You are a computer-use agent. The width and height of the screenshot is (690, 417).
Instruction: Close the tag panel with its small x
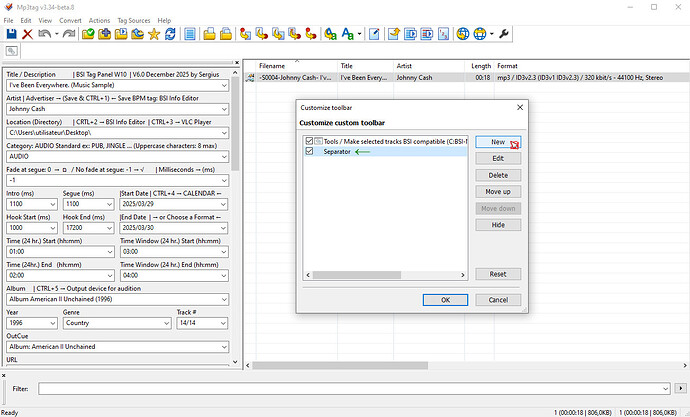(x=237, y=63)
